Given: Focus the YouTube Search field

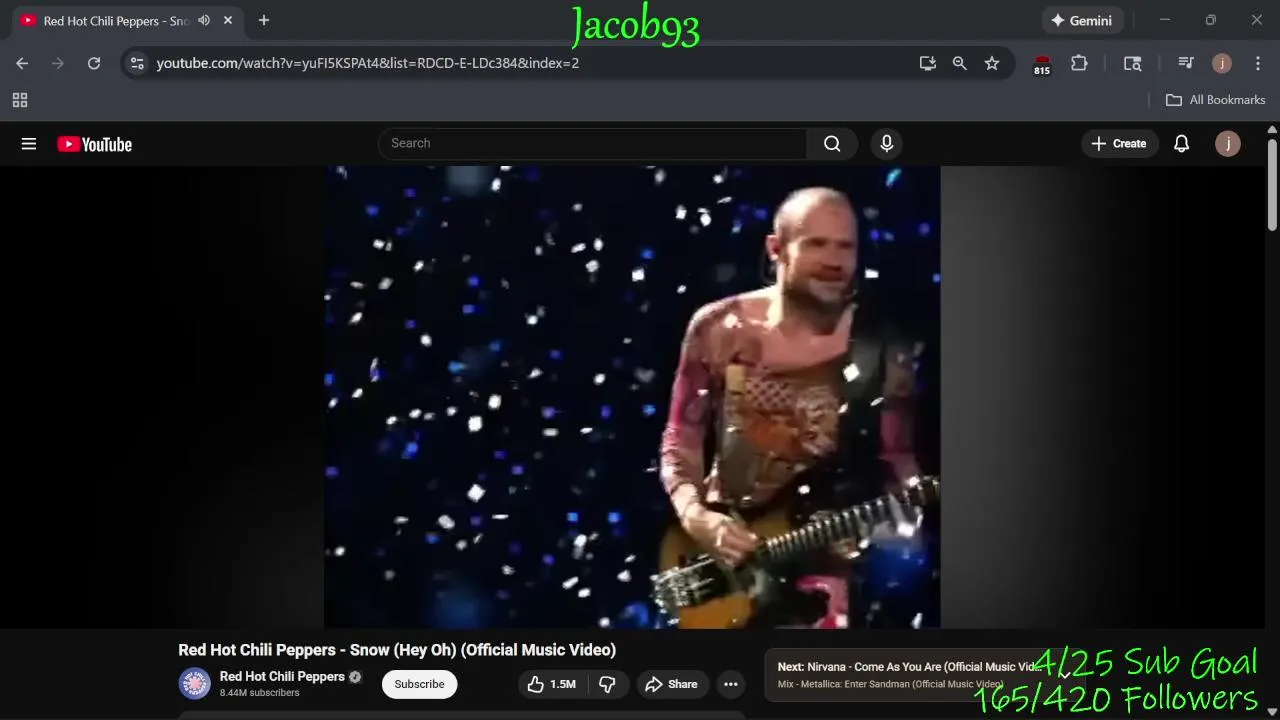Looking at the screenshot, I should point(592,143).
